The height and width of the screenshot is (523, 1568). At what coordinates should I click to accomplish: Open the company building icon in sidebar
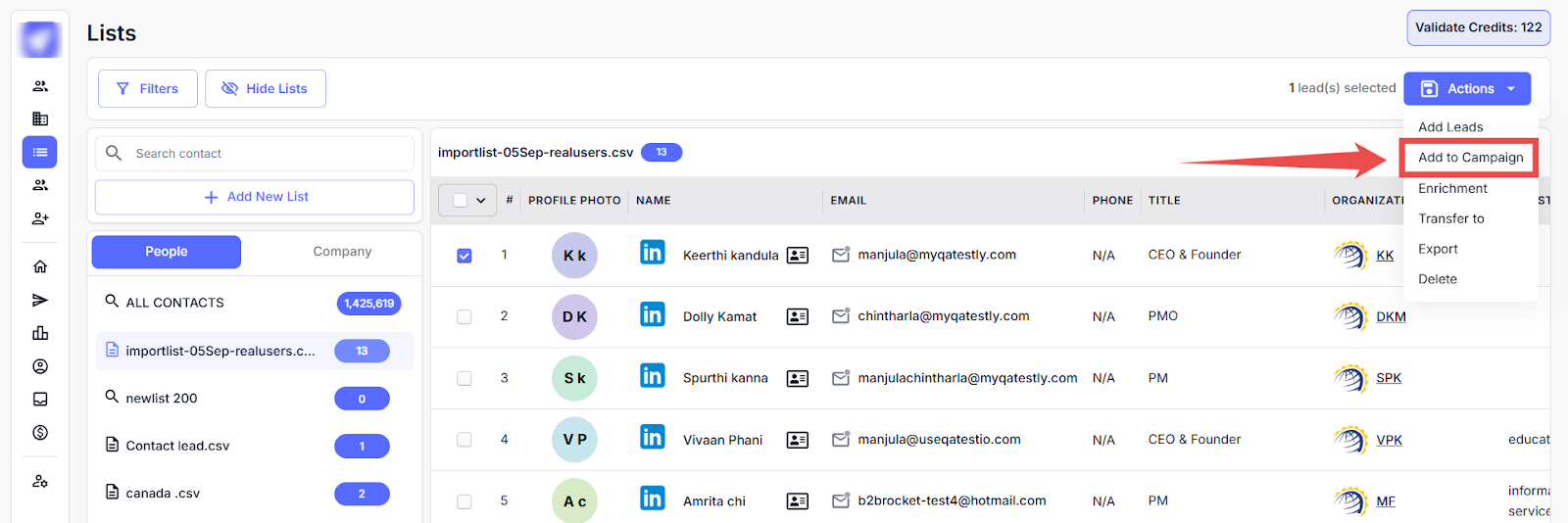40,119
